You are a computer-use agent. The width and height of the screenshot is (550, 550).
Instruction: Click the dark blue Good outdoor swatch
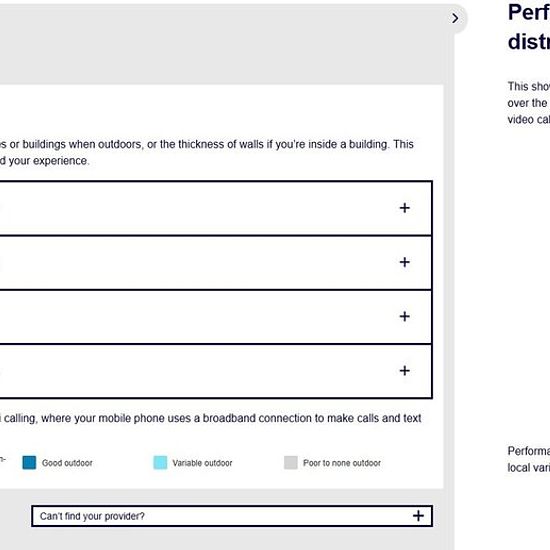pyautogui.click(x=29, y=463)
